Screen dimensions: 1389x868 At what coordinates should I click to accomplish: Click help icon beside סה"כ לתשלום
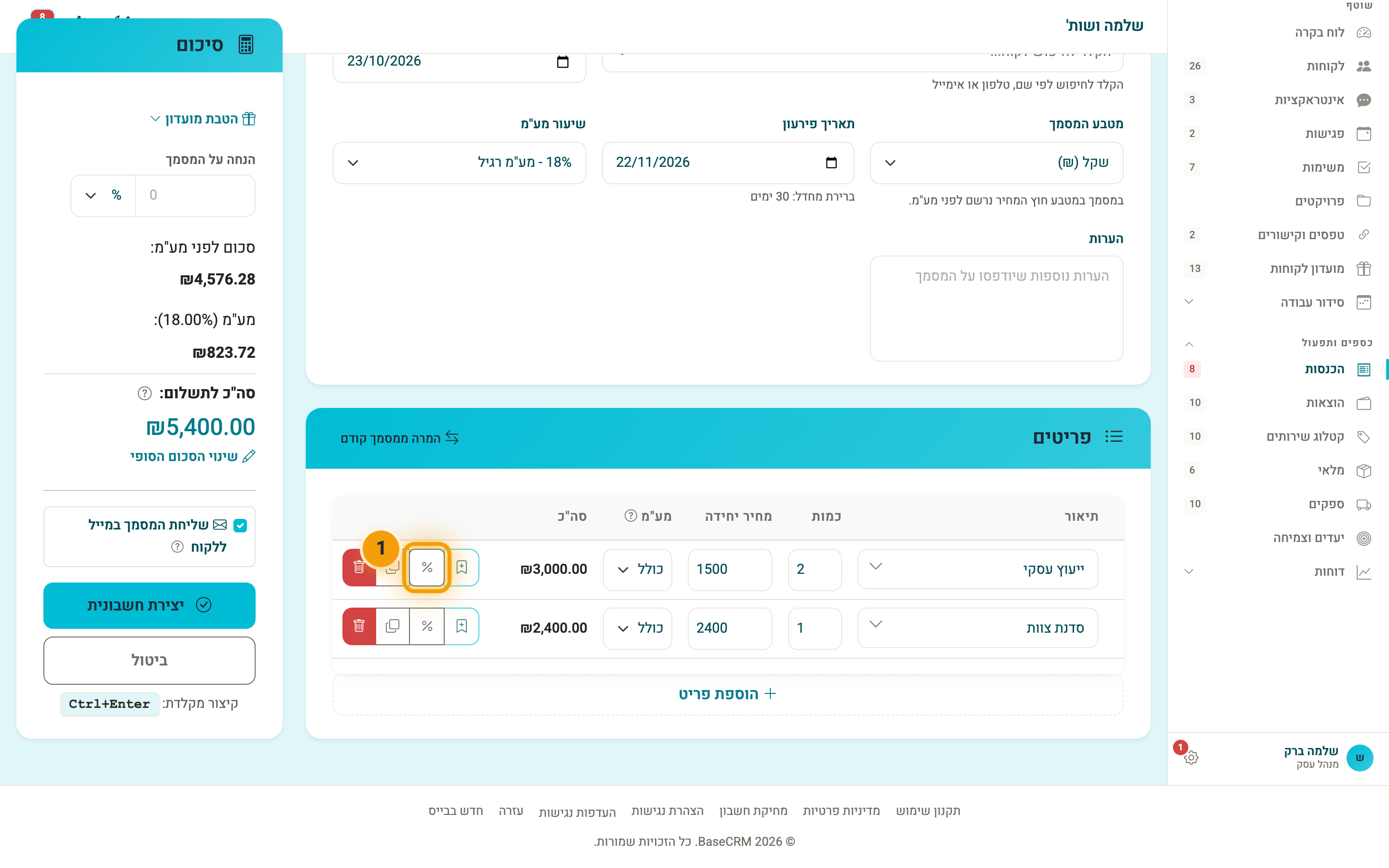tap(145, 393)
